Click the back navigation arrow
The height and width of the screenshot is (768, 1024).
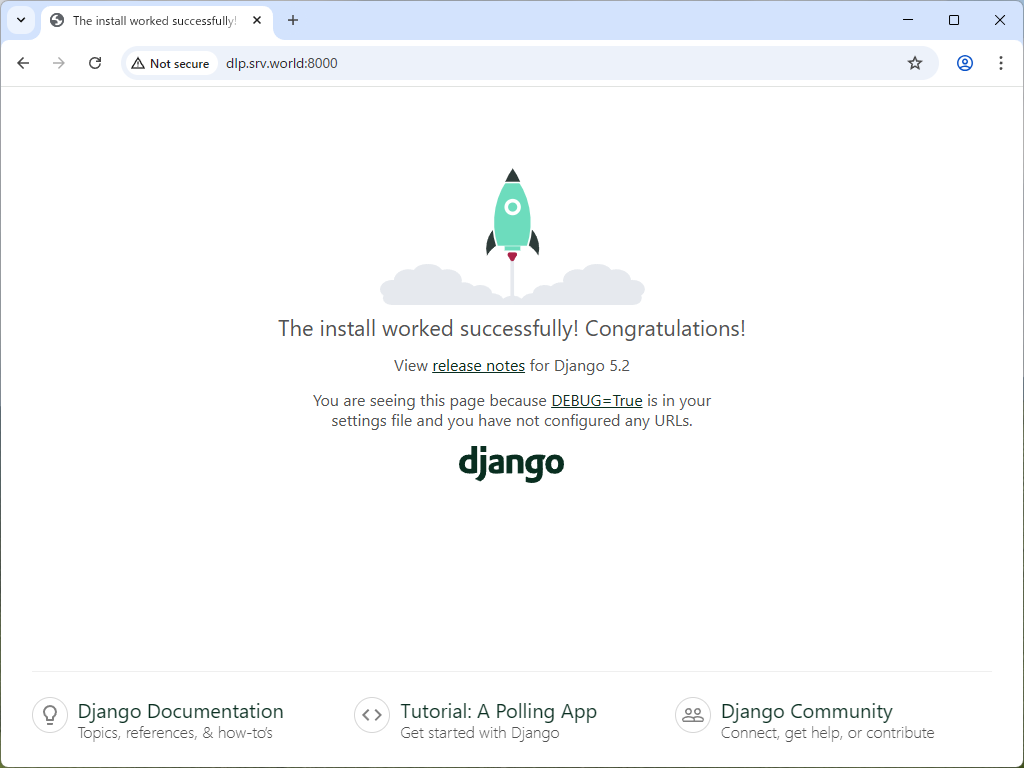(23, 62)
